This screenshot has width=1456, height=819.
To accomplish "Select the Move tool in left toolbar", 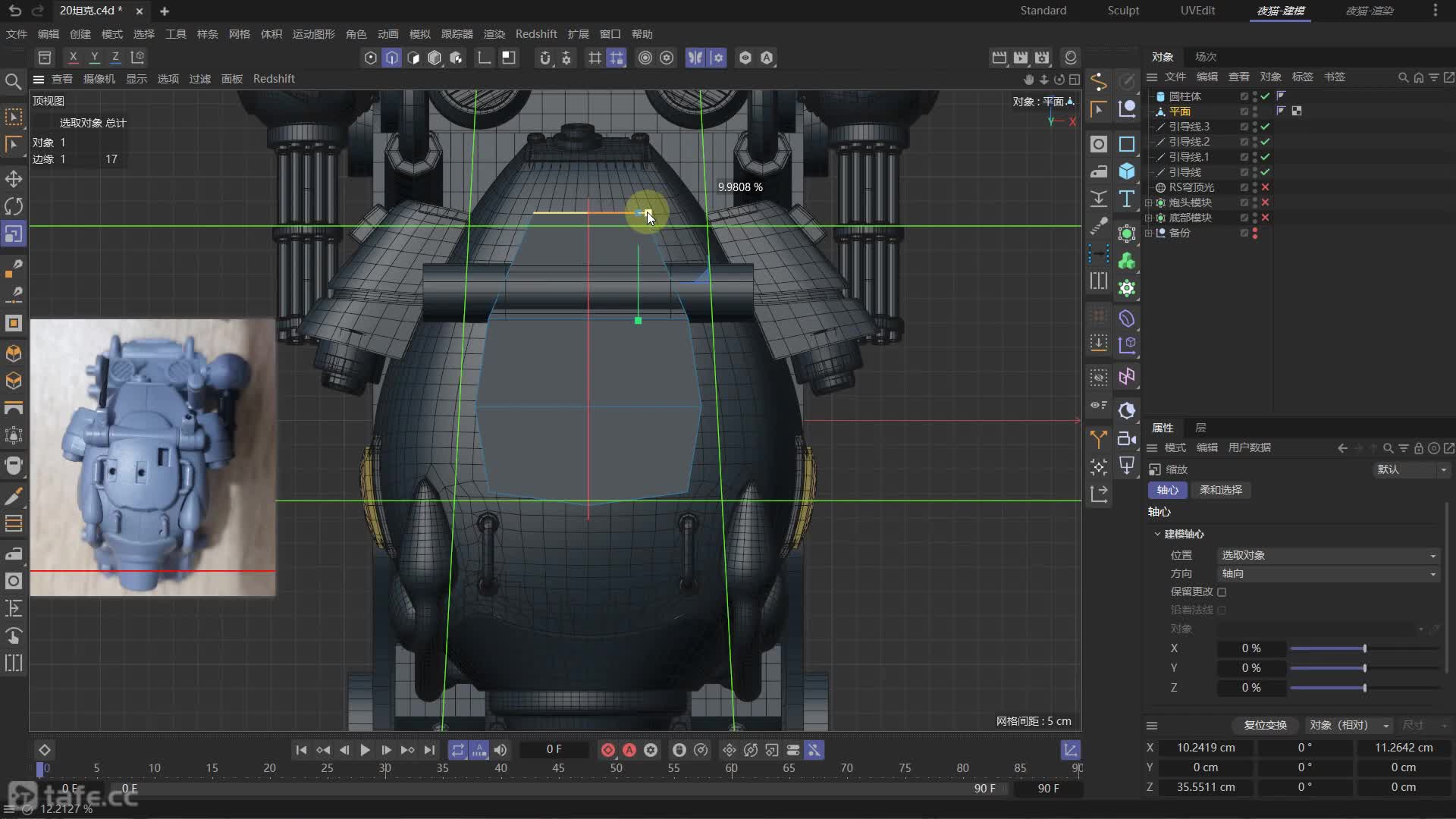I will pyautogui.click(x=14, y=179).
